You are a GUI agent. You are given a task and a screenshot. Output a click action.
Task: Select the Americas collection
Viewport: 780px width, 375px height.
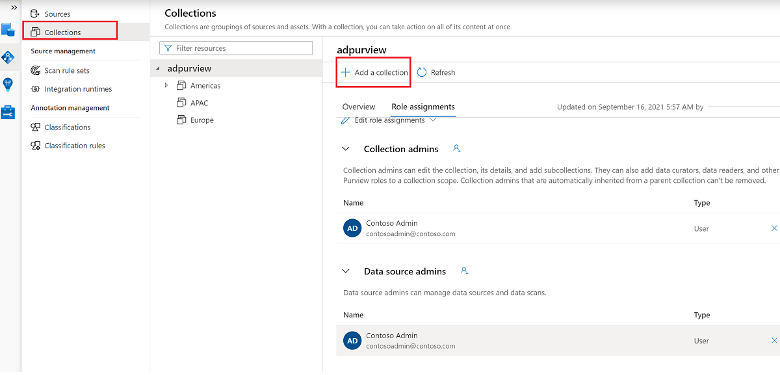pyautogui.click(x=205, y=86)
